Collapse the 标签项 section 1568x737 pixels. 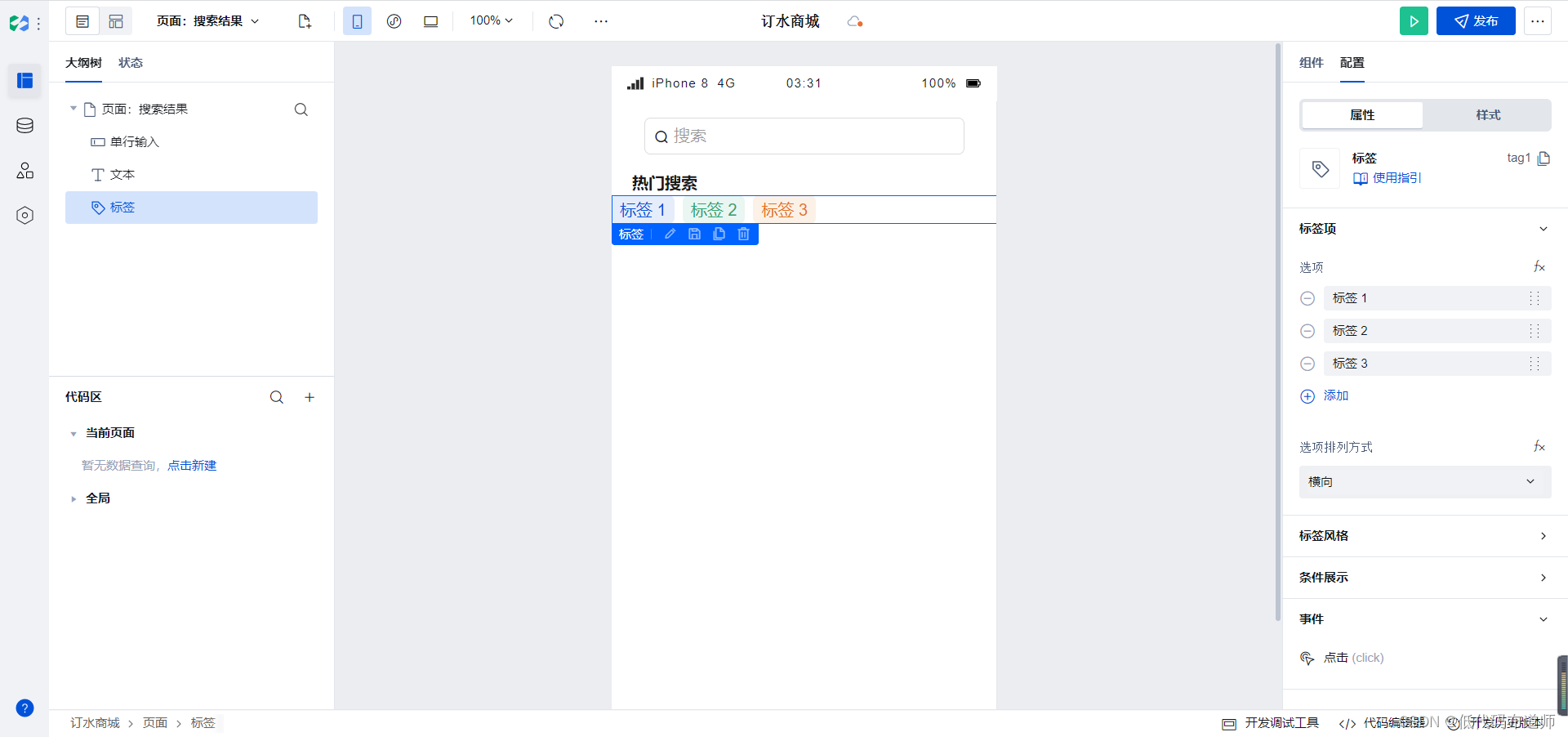pyautogui.click(x=1543, y=229)
